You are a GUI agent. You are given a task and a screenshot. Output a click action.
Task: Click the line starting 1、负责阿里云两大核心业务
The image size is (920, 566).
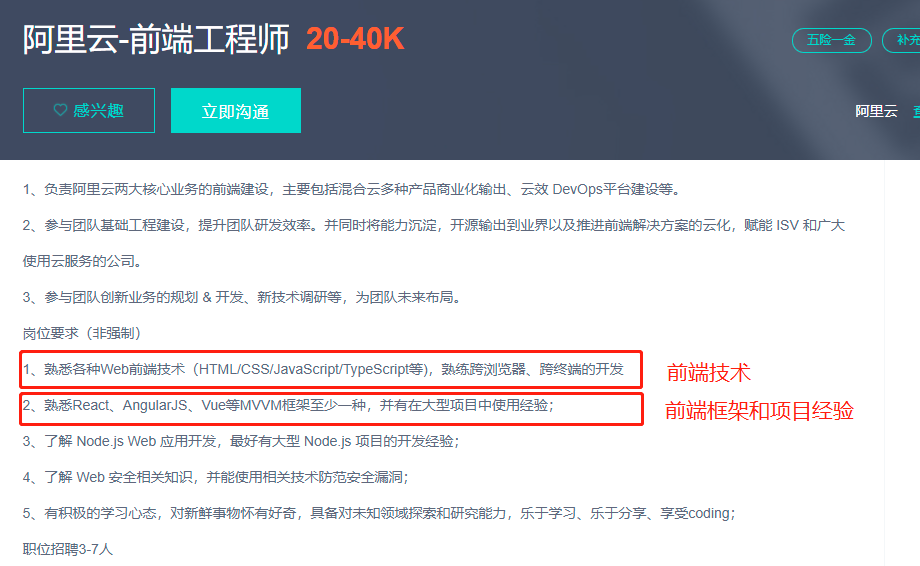point(352,189)
